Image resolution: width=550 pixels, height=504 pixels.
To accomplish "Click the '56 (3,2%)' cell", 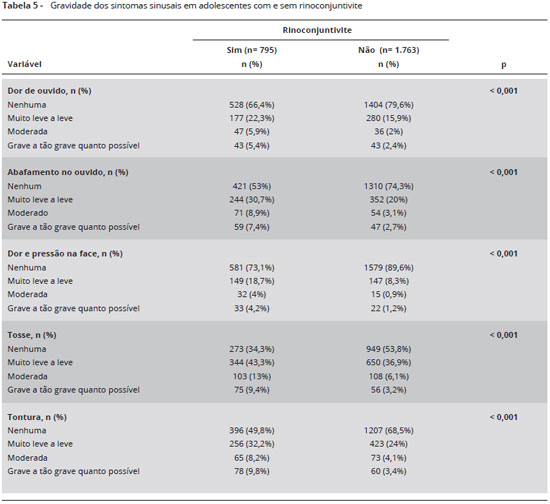I will pos(389,390).
